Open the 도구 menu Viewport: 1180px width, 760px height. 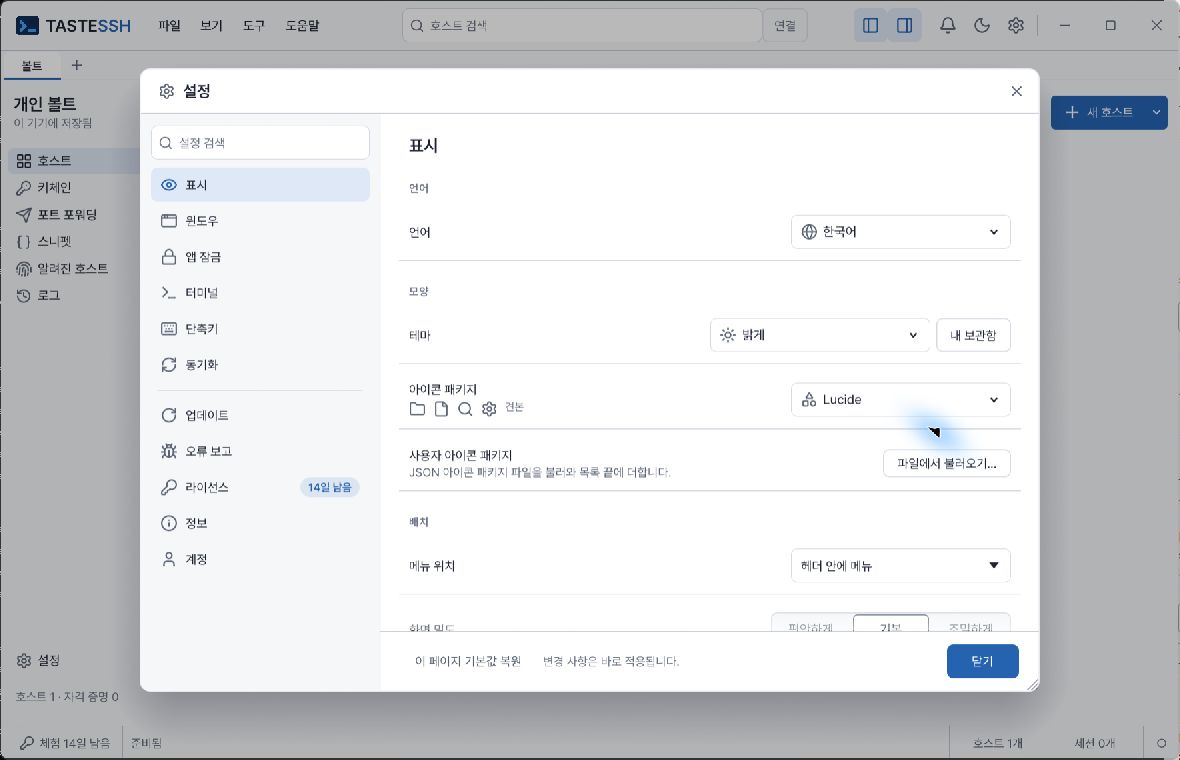(254, 26)
